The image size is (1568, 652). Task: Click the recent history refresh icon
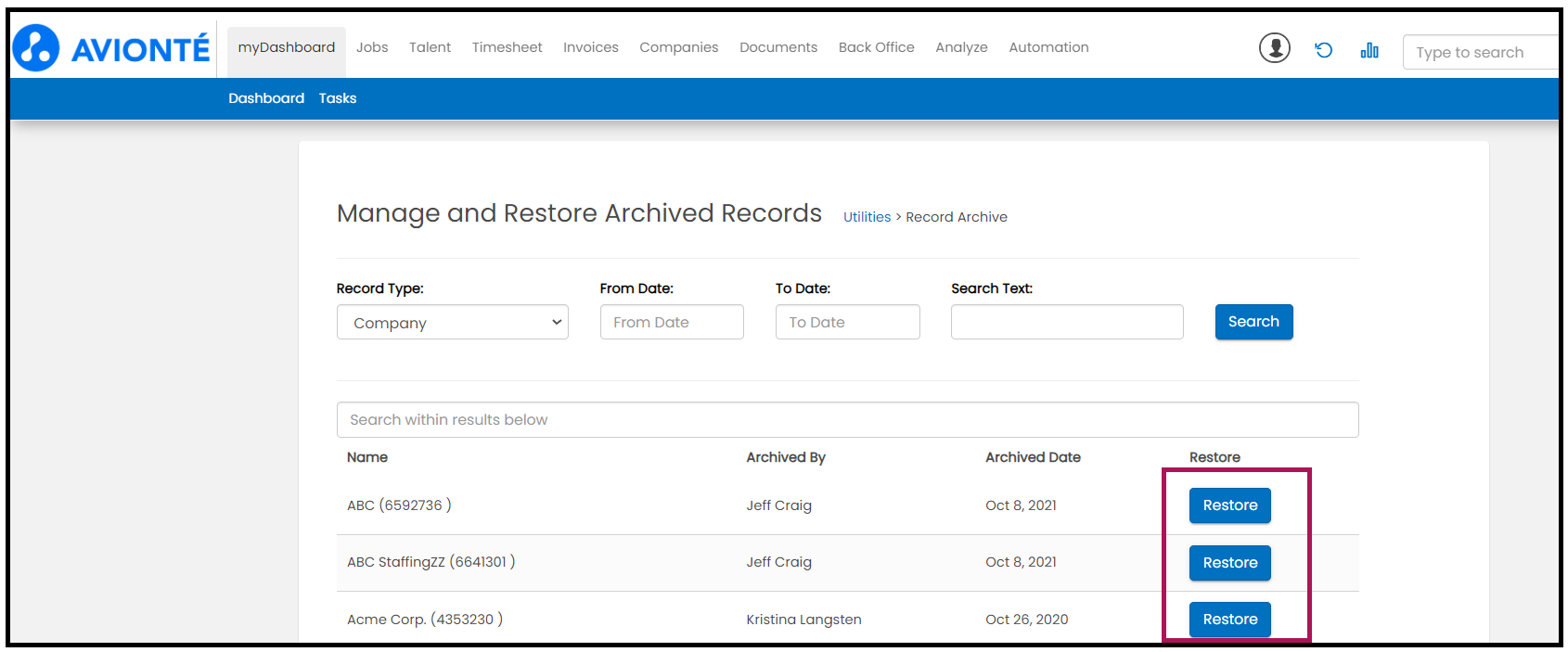pos(1323,50)
